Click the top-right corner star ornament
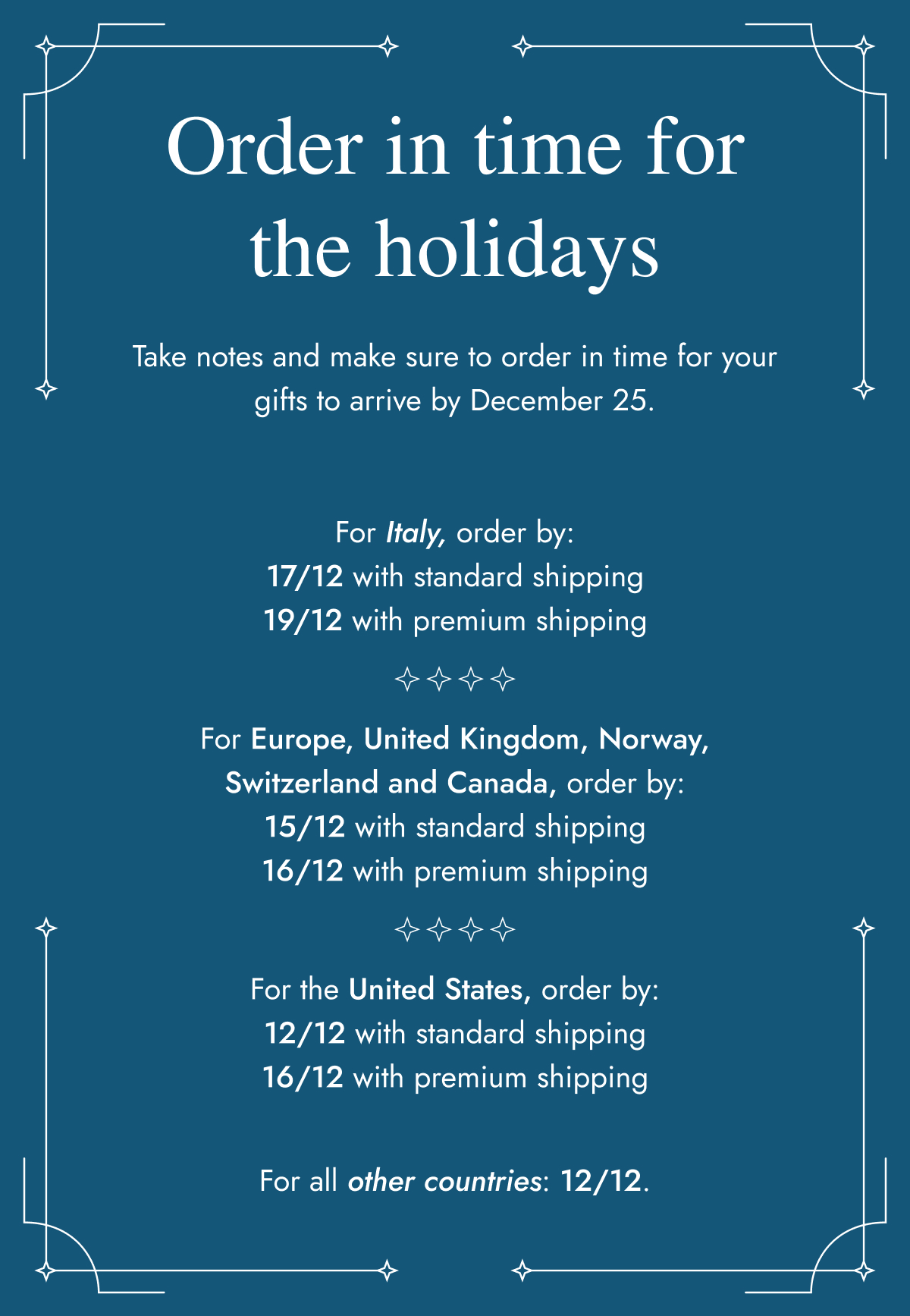910x1316 pixels. (x=864, y=46)
